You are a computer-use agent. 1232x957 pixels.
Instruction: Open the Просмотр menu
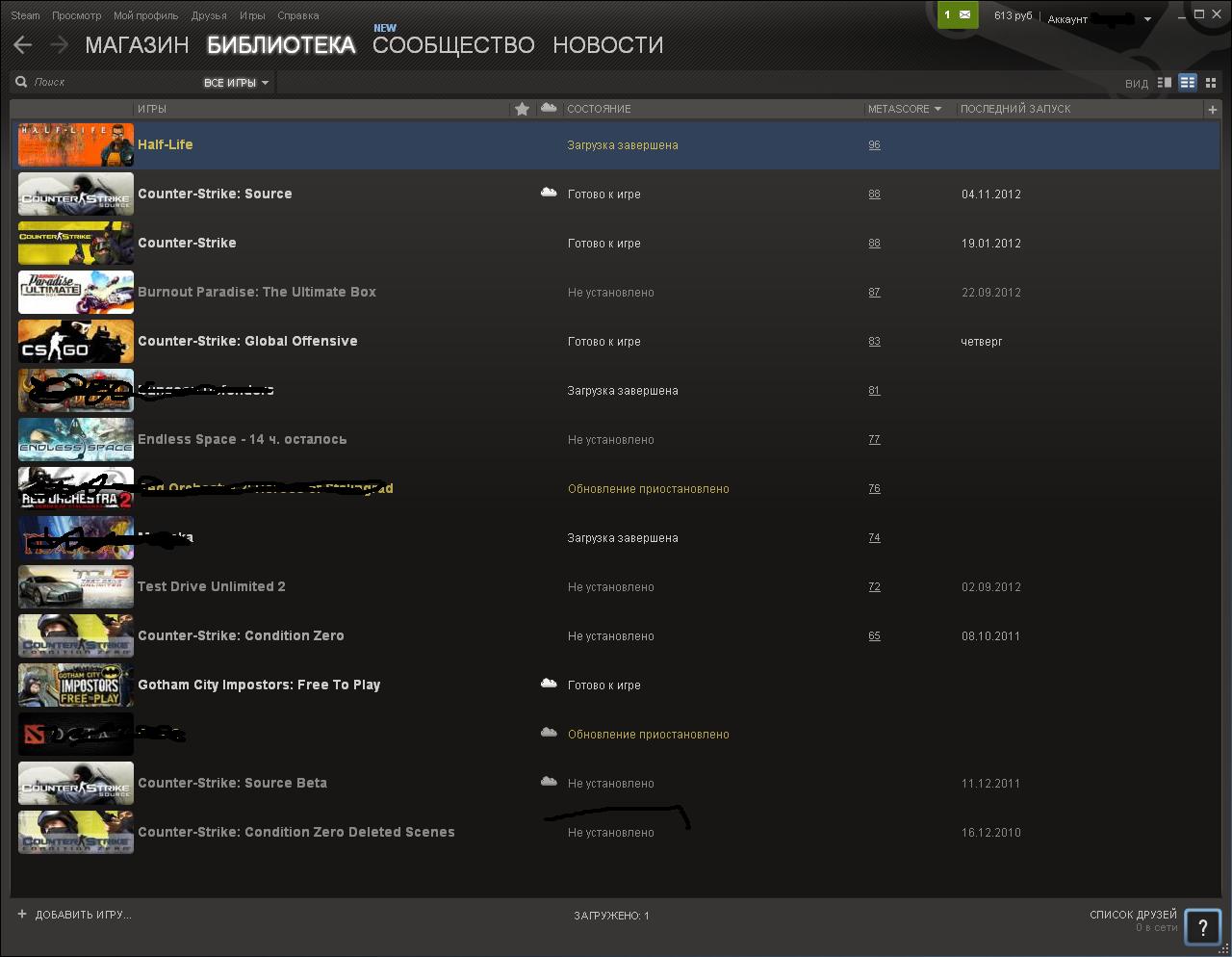76,15
